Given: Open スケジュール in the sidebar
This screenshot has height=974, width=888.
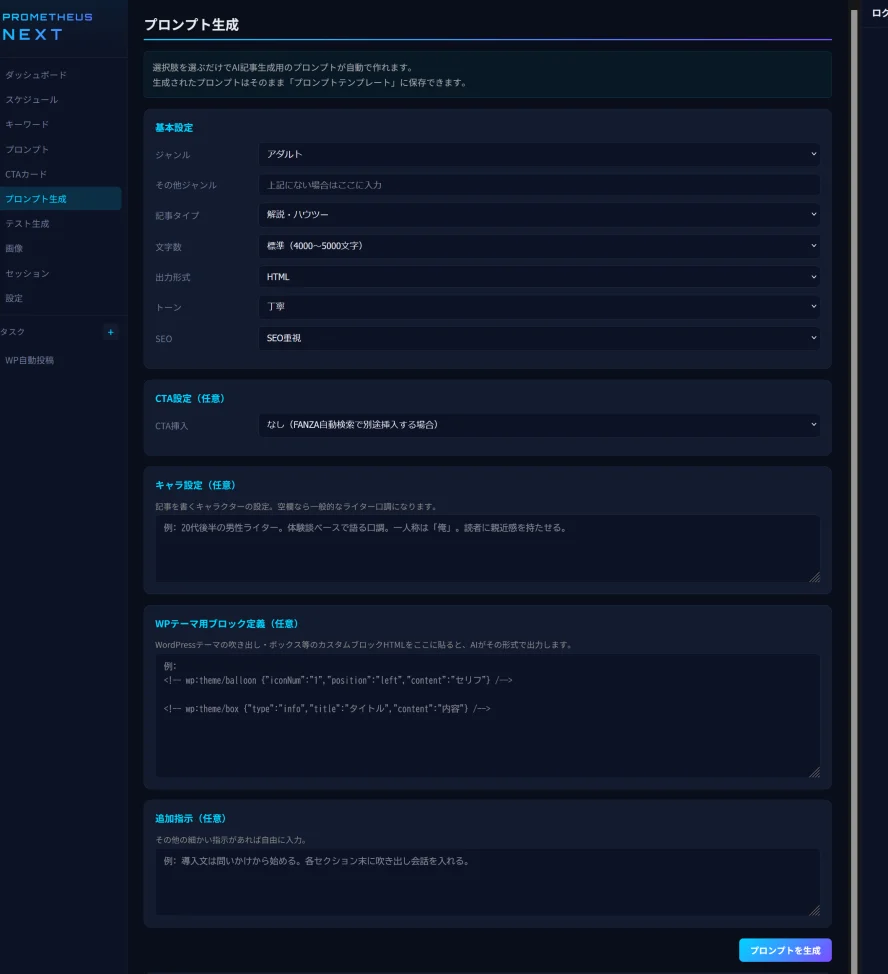Looking at the screenshot, I should pyautogui.click(x=32, y=100).
